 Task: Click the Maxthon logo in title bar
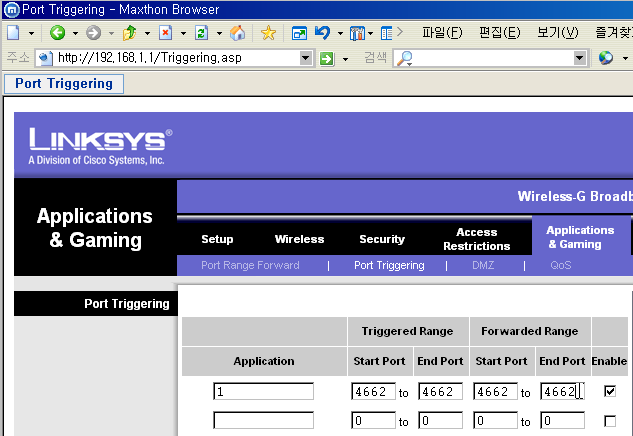(x=11, y=10)
